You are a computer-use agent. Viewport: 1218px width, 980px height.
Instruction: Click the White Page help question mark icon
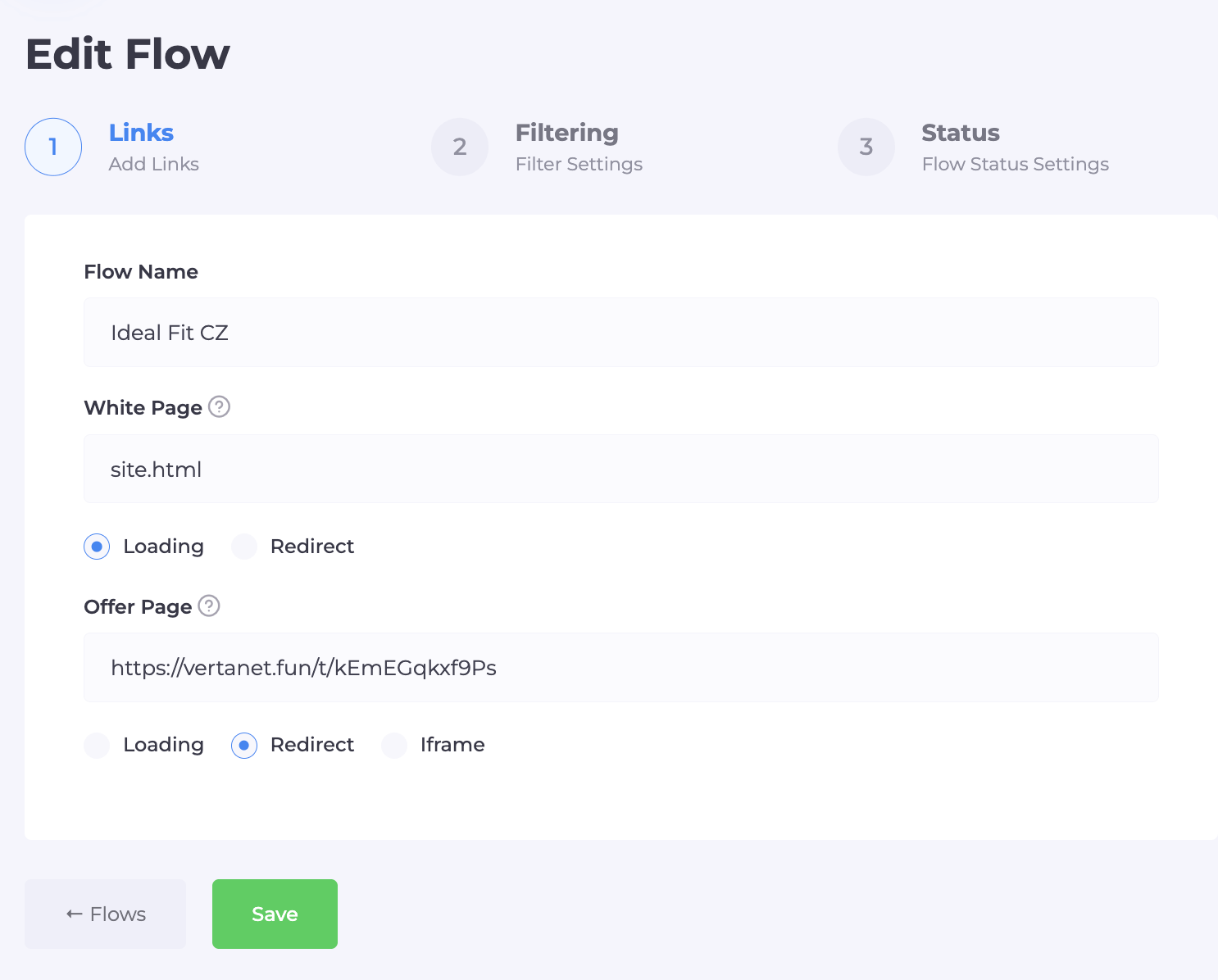[219, 406]
